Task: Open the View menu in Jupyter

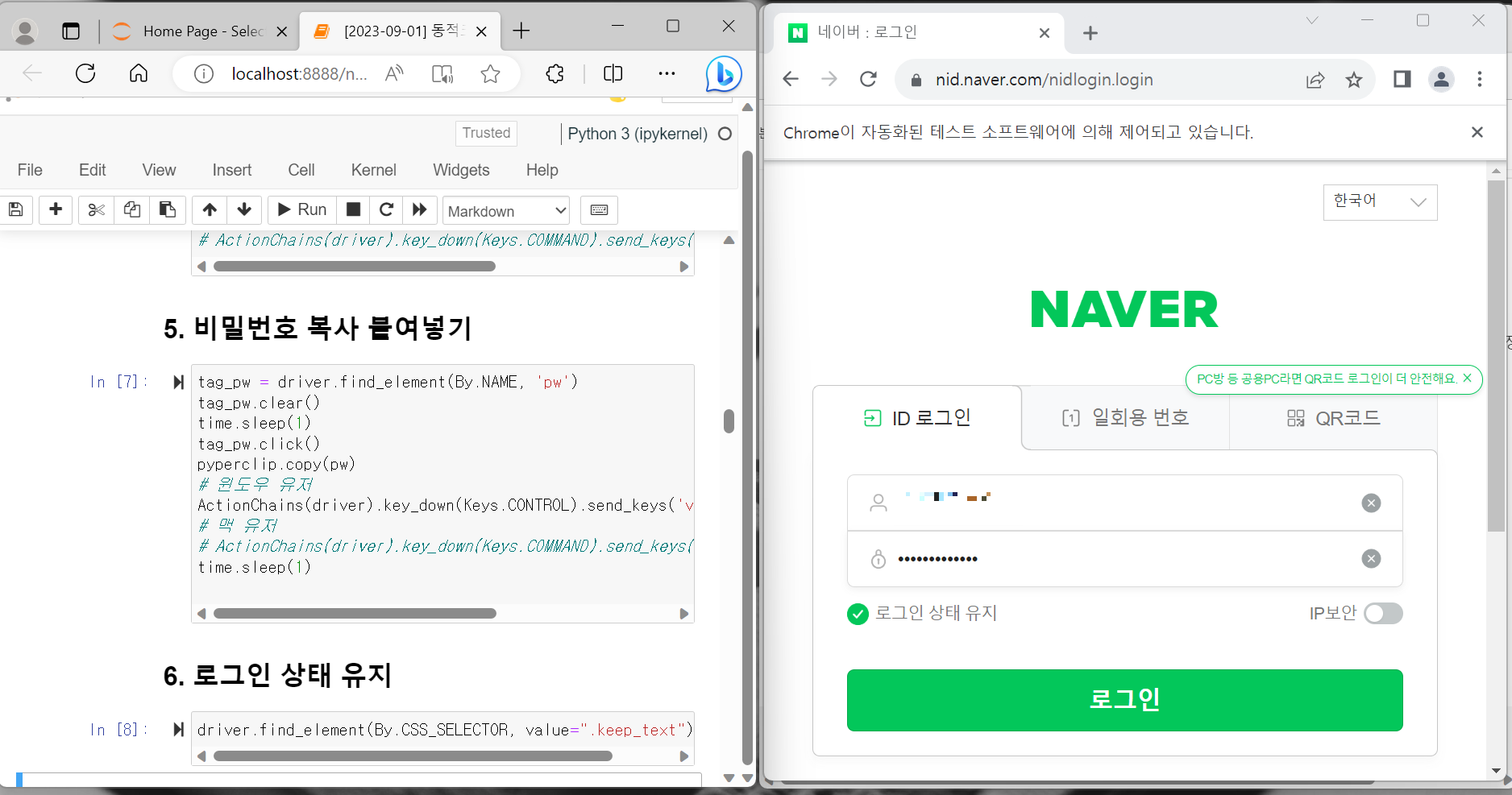Action: pos(159,170)
